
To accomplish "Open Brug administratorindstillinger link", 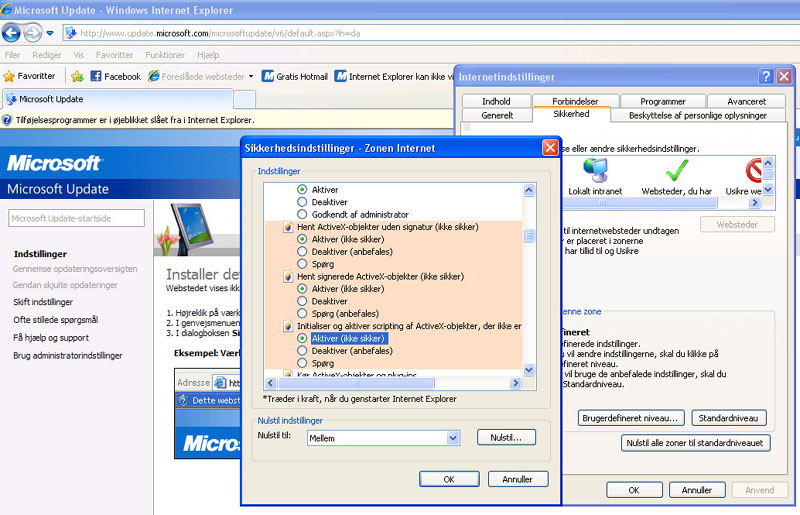I will click(68, 355).
